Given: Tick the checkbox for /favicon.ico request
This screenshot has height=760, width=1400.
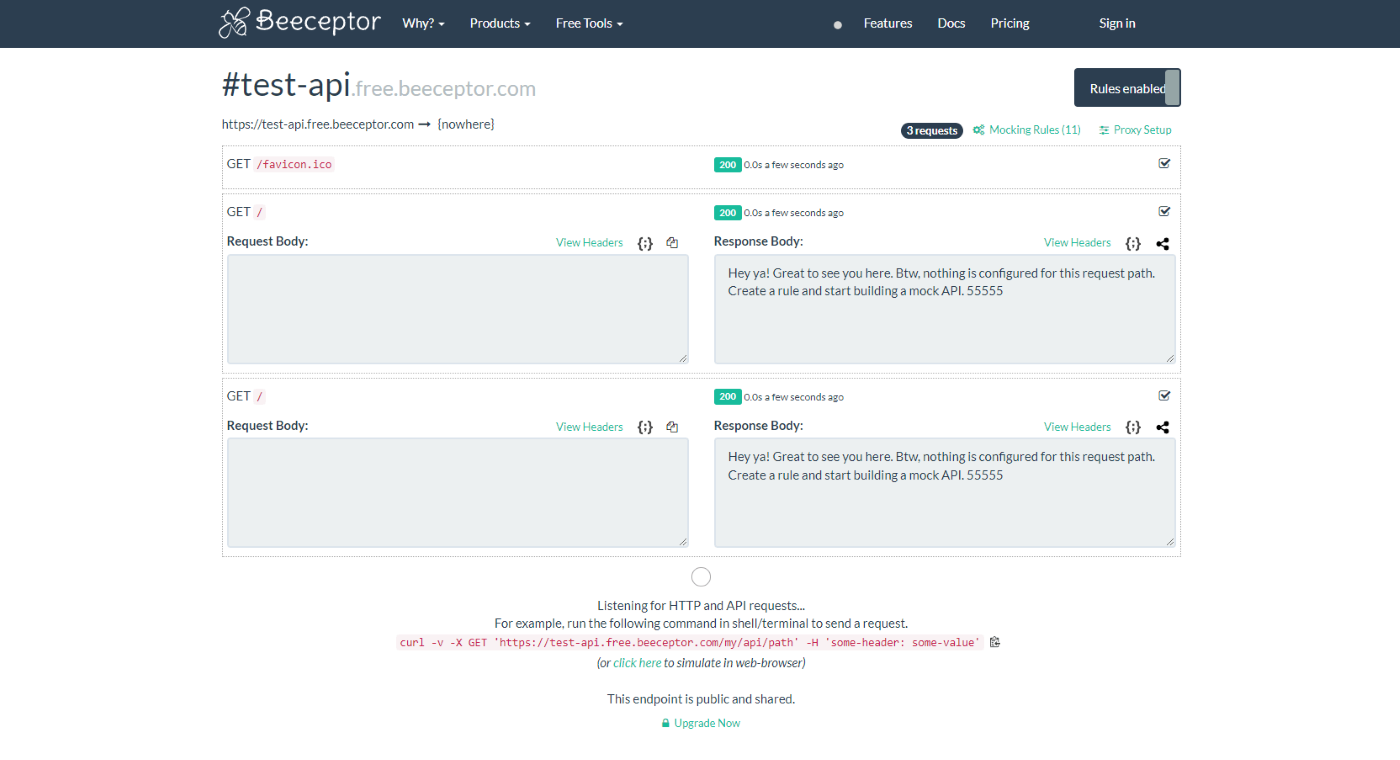Looking at the screenshot, I should point(1164,163).
